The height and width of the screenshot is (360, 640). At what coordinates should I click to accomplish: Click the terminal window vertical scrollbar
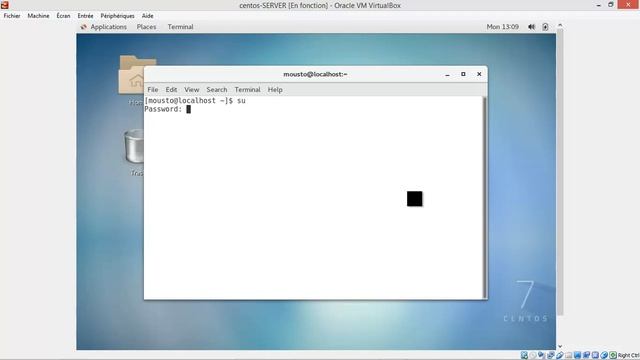point(485,198)
